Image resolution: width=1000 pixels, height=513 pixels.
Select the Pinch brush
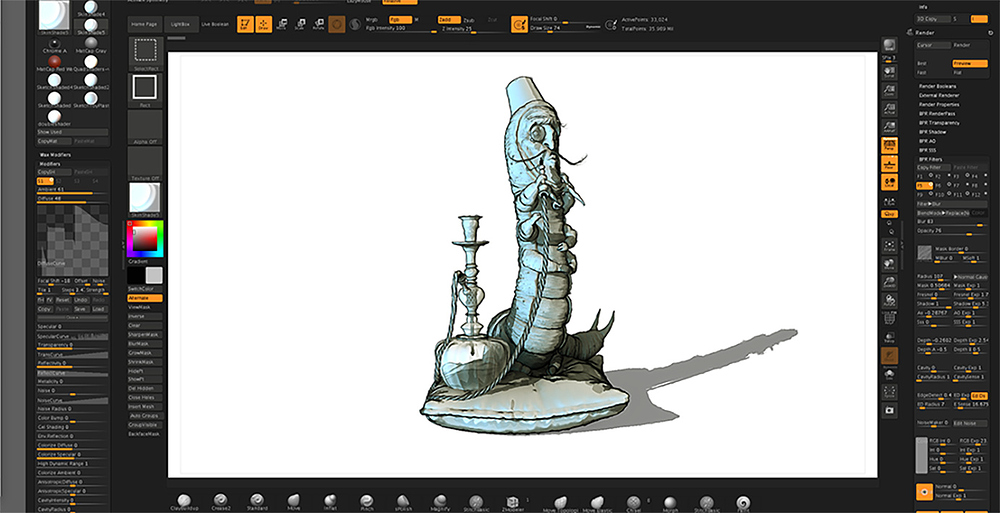coord(367,502)
